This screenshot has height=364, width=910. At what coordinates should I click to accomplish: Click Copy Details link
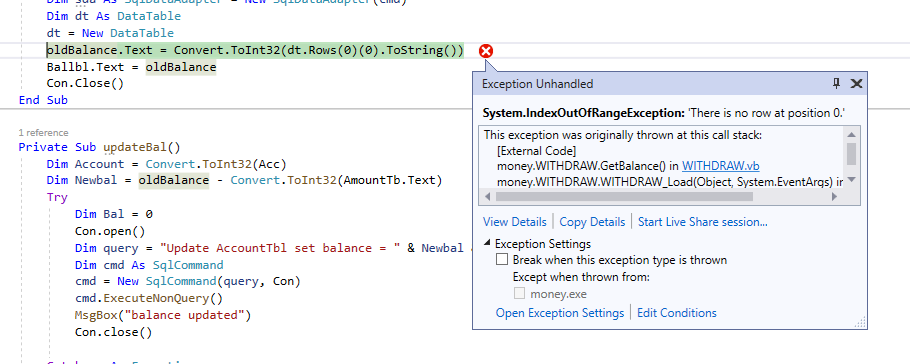[x=592, y=222]
